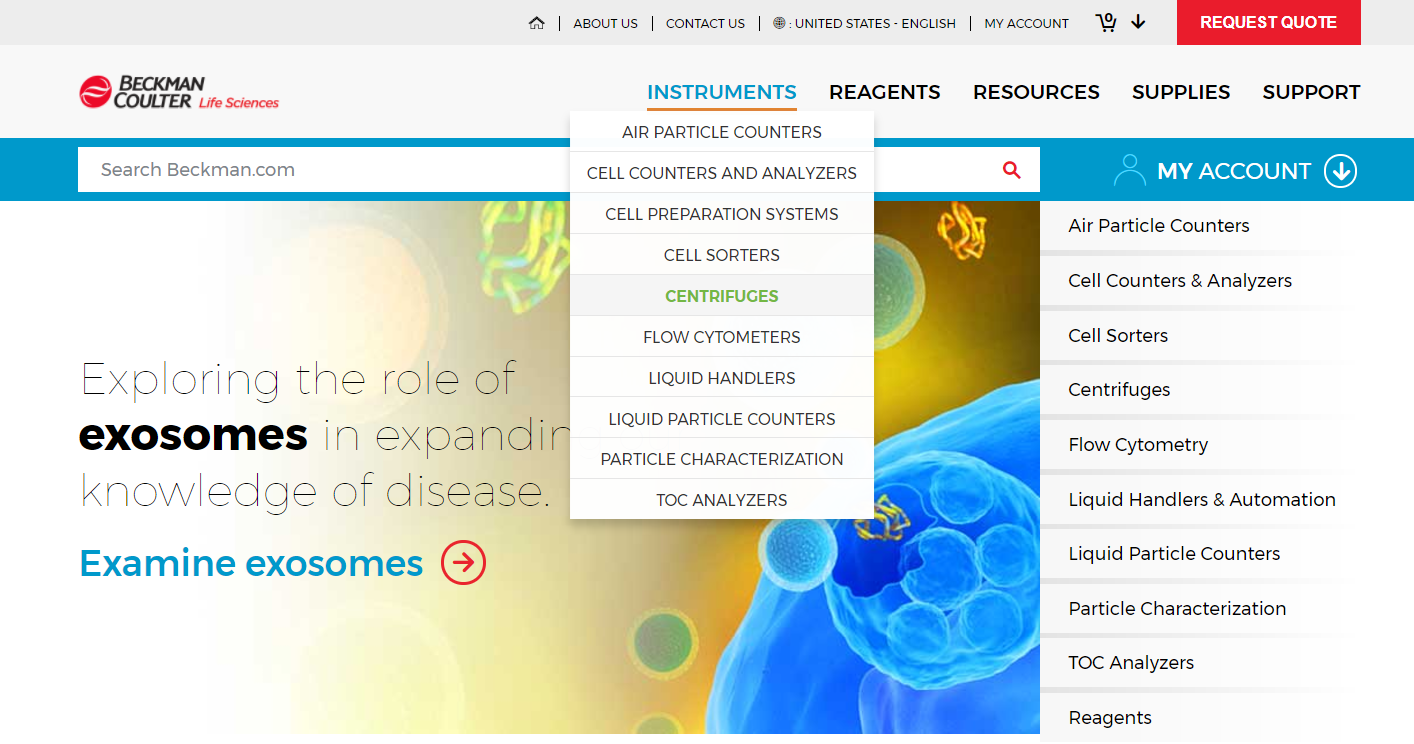Viewport: 1414px width, 744px height.
Task: Select Liquid Particle Counters in dropdown
Action: [x=722, y=419]
